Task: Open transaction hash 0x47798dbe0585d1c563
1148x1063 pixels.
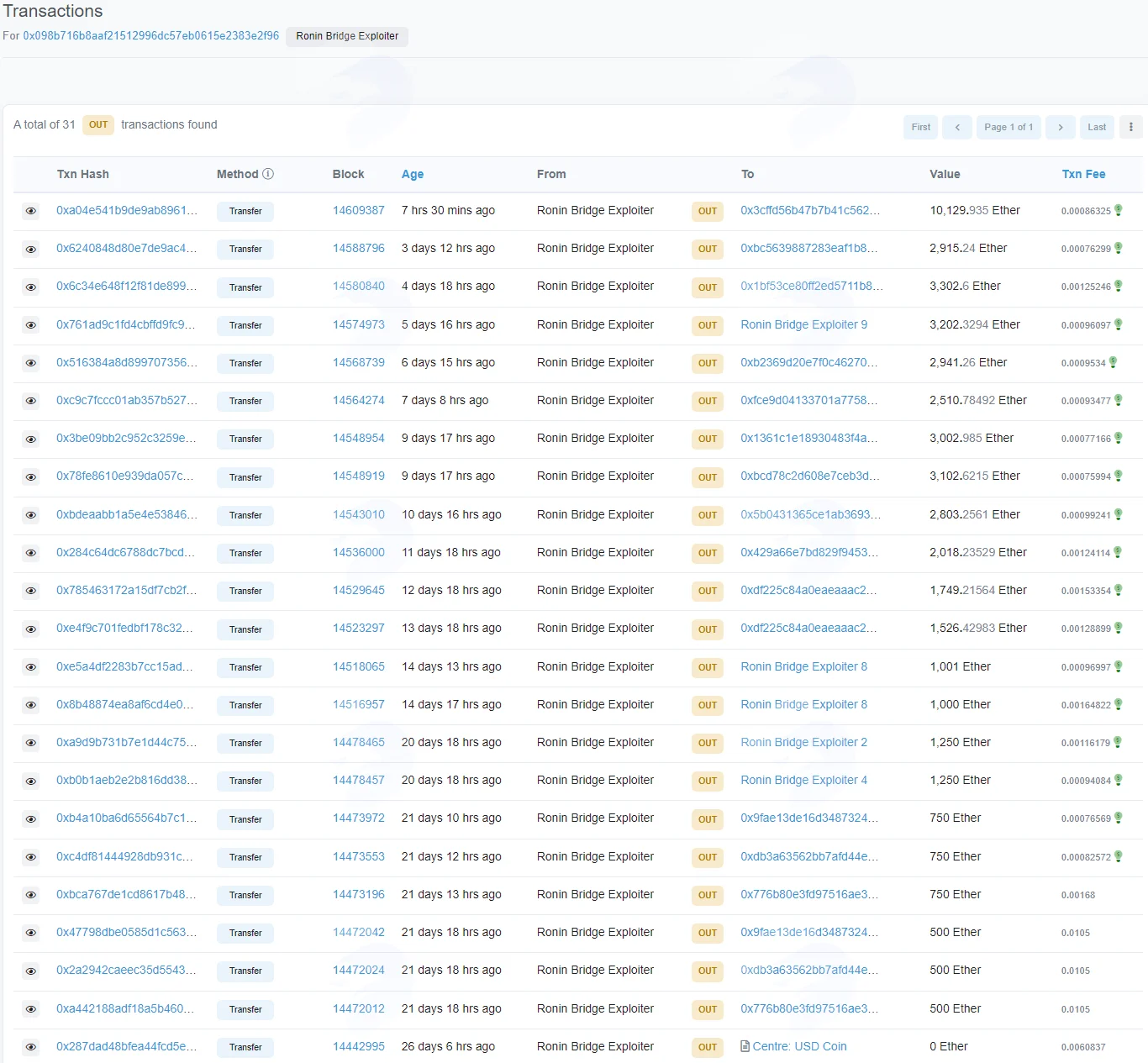Action: point(127,932)
